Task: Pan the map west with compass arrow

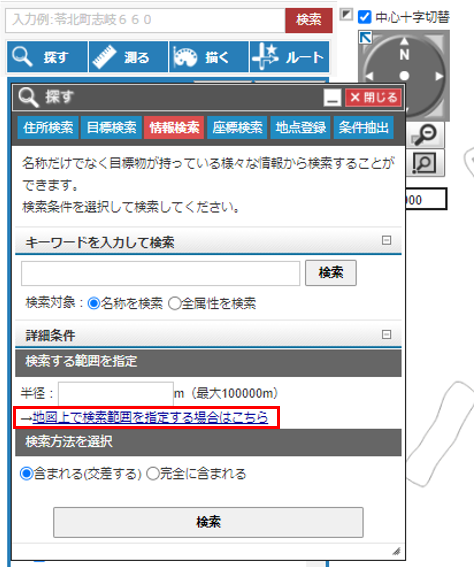Action: [x=369, y=76]
